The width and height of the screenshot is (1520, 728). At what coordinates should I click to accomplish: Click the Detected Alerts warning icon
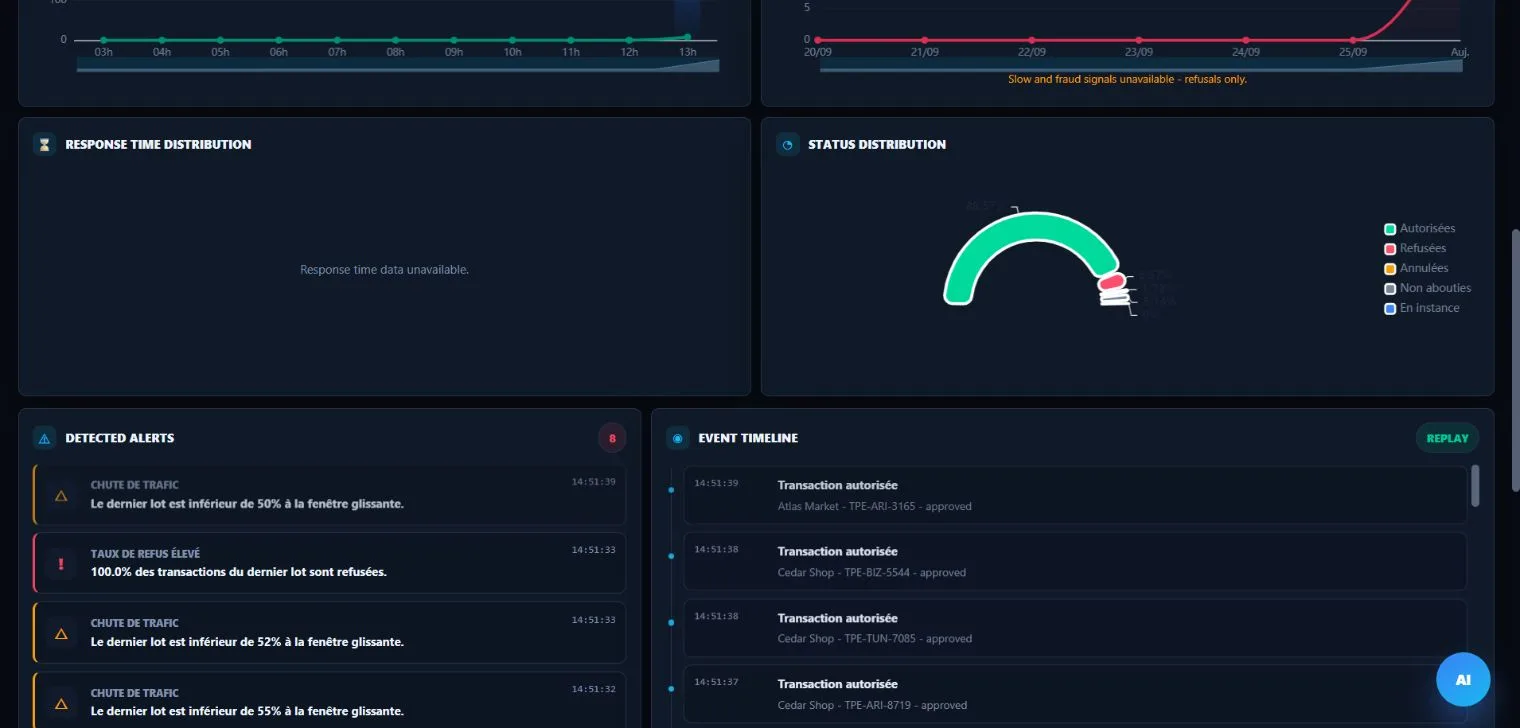(44, 438)
